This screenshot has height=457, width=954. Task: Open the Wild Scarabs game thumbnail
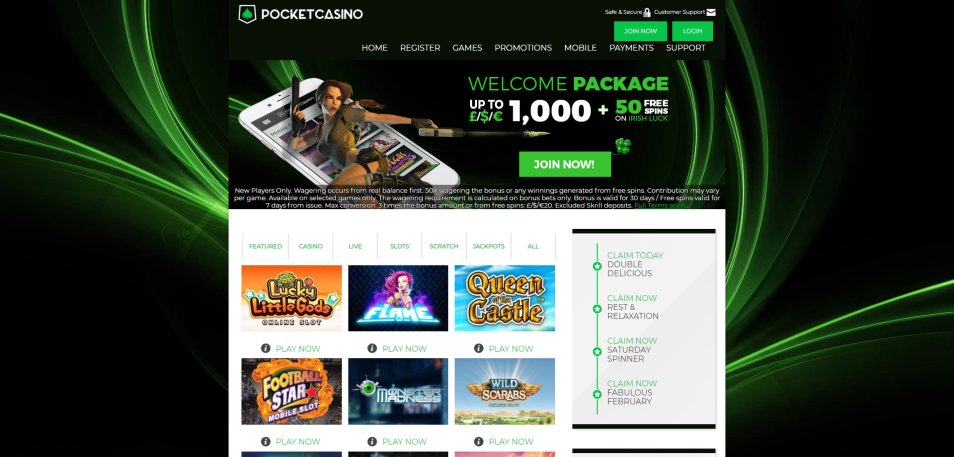tap(504, 391)
